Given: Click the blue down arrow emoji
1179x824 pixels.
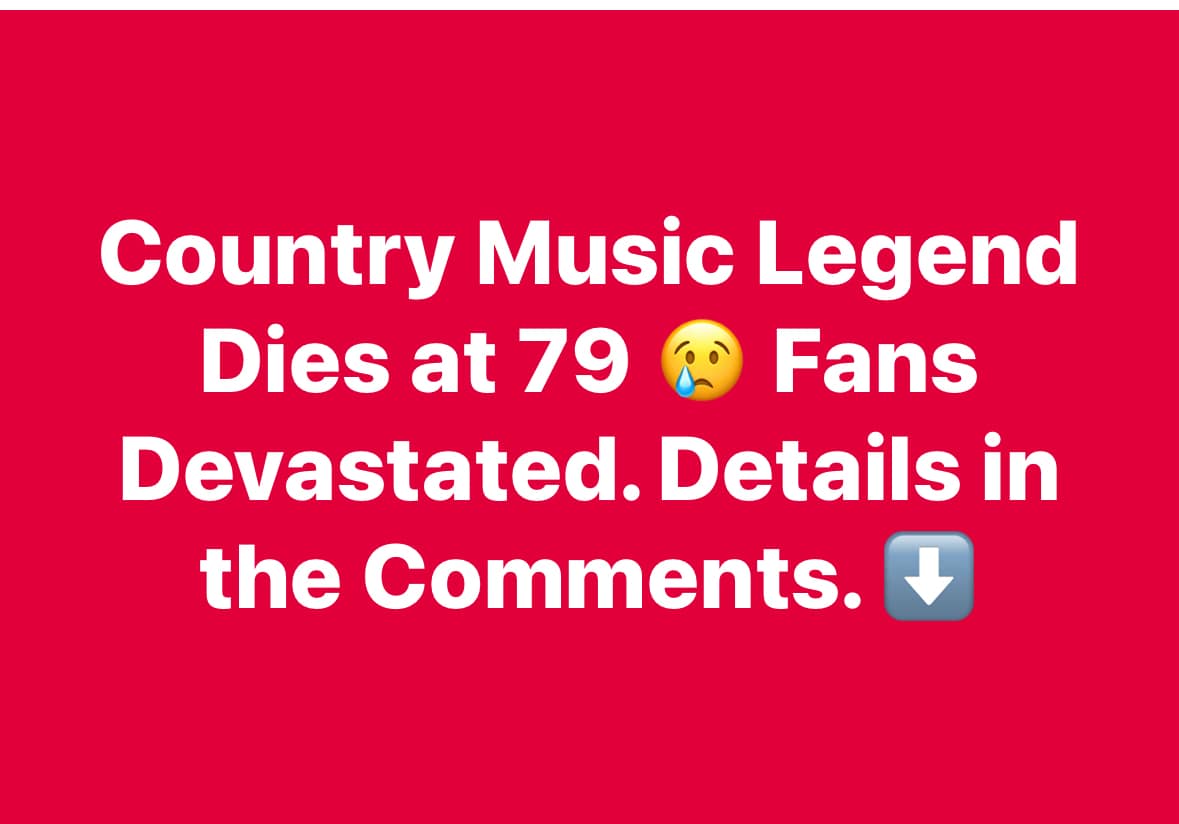Looking at the screenshot, I should tap(929, 576).
